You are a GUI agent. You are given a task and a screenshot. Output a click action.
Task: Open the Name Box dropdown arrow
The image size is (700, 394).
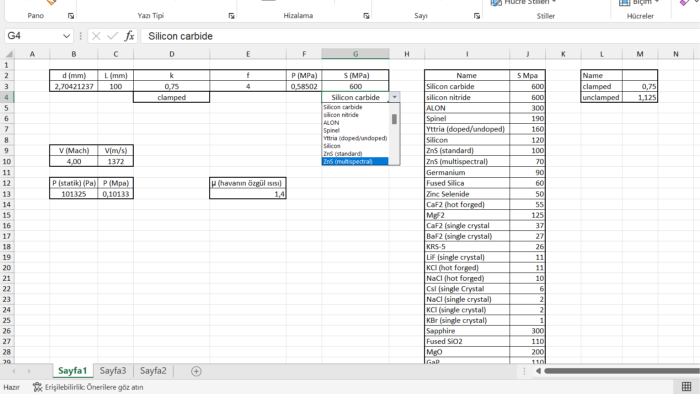coord(66,36)
